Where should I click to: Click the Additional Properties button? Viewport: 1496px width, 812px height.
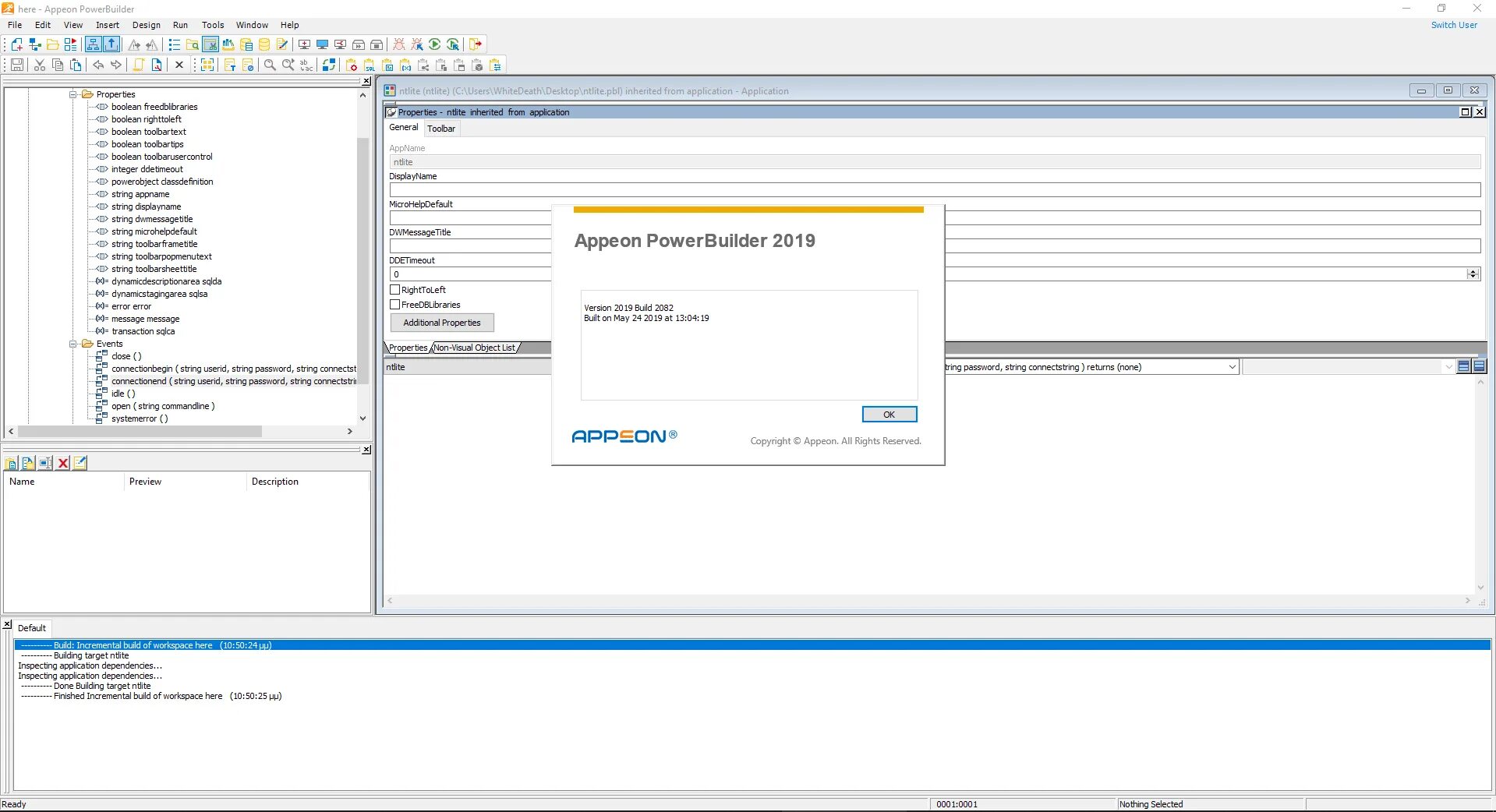442,323
